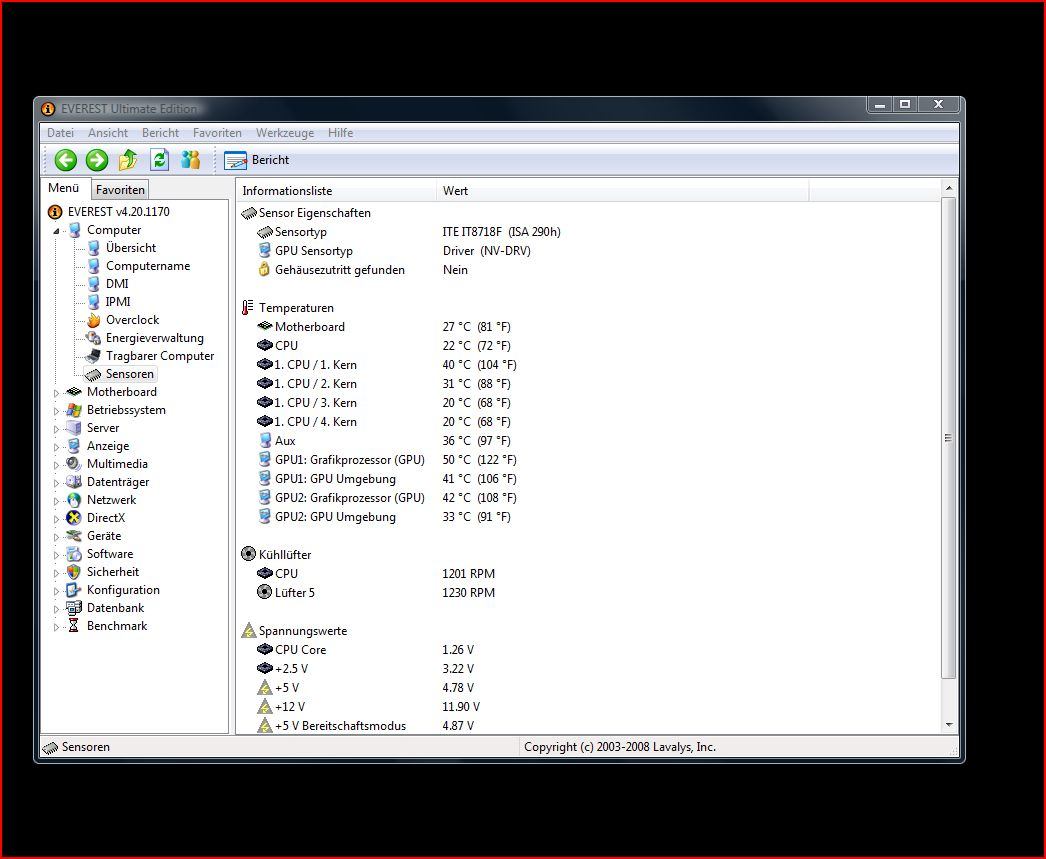Expand the Datenträger tree node

point(56,483)
